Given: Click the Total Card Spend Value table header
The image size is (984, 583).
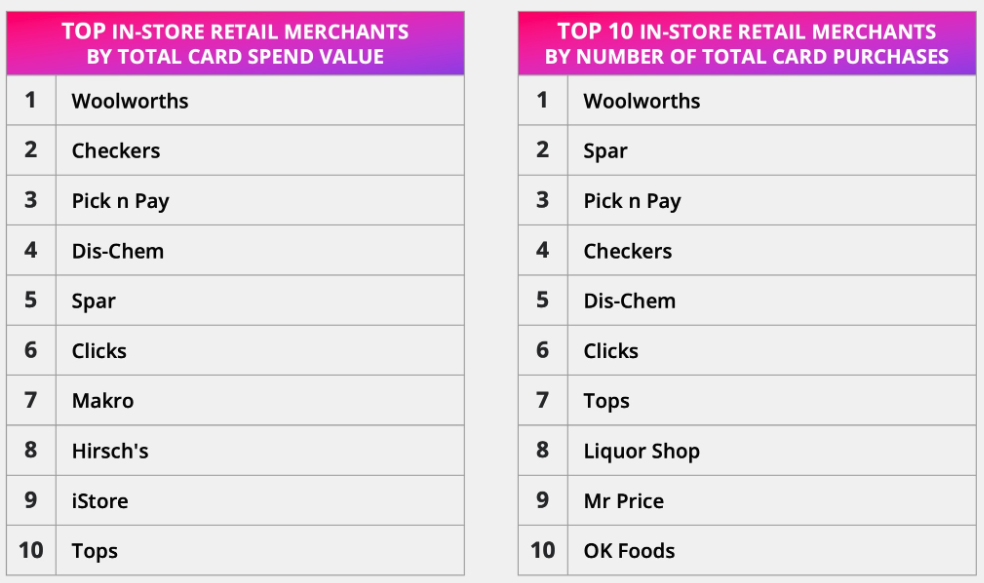Looking at the screenshot, I should (x=235, y=44).
